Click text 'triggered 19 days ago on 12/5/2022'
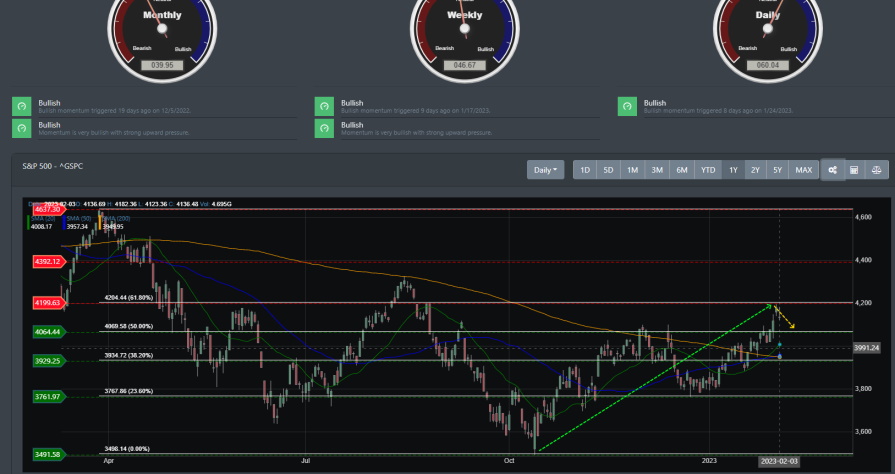 tap(141, 111)
